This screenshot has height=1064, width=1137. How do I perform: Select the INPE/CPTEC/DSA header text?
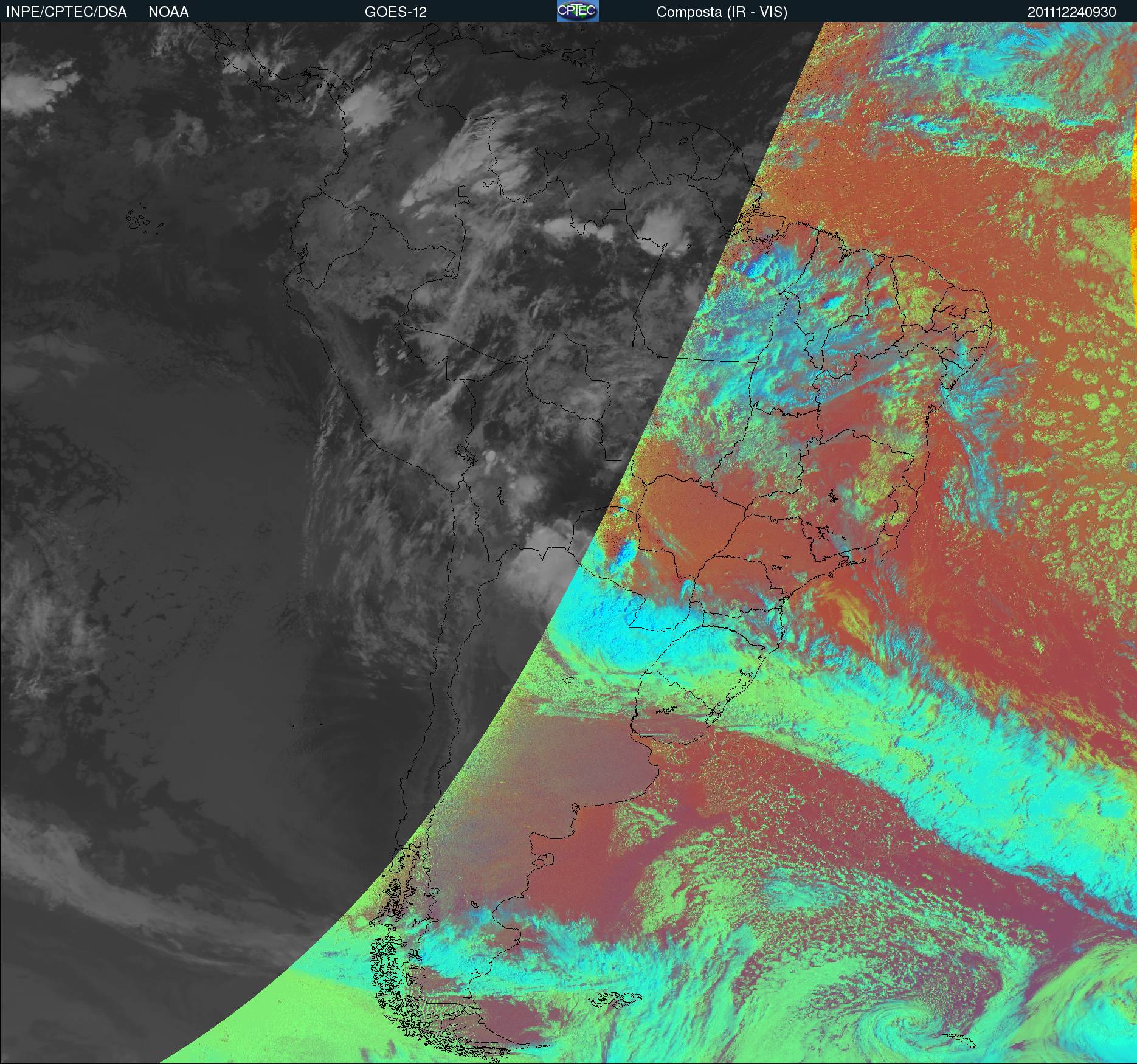(66, 12)
